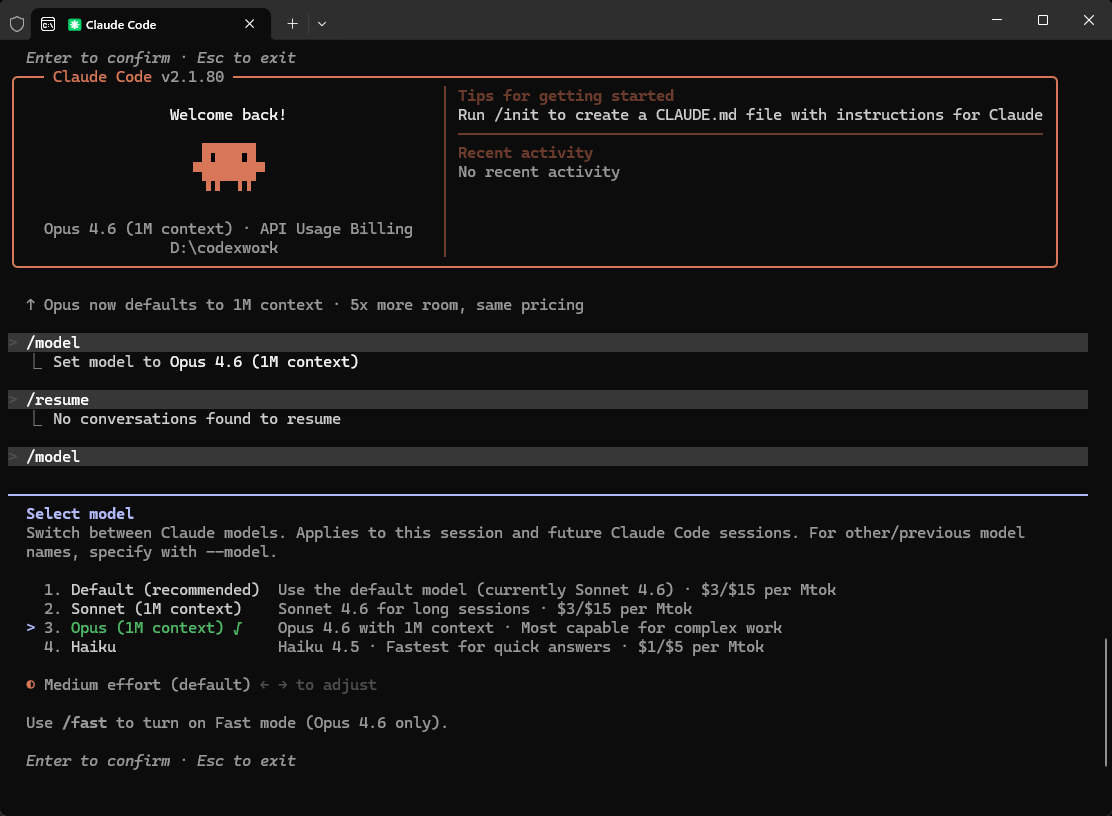This screenshot has height=816, width=1112.
Task: Click the /resume command line
Action: 547,400
